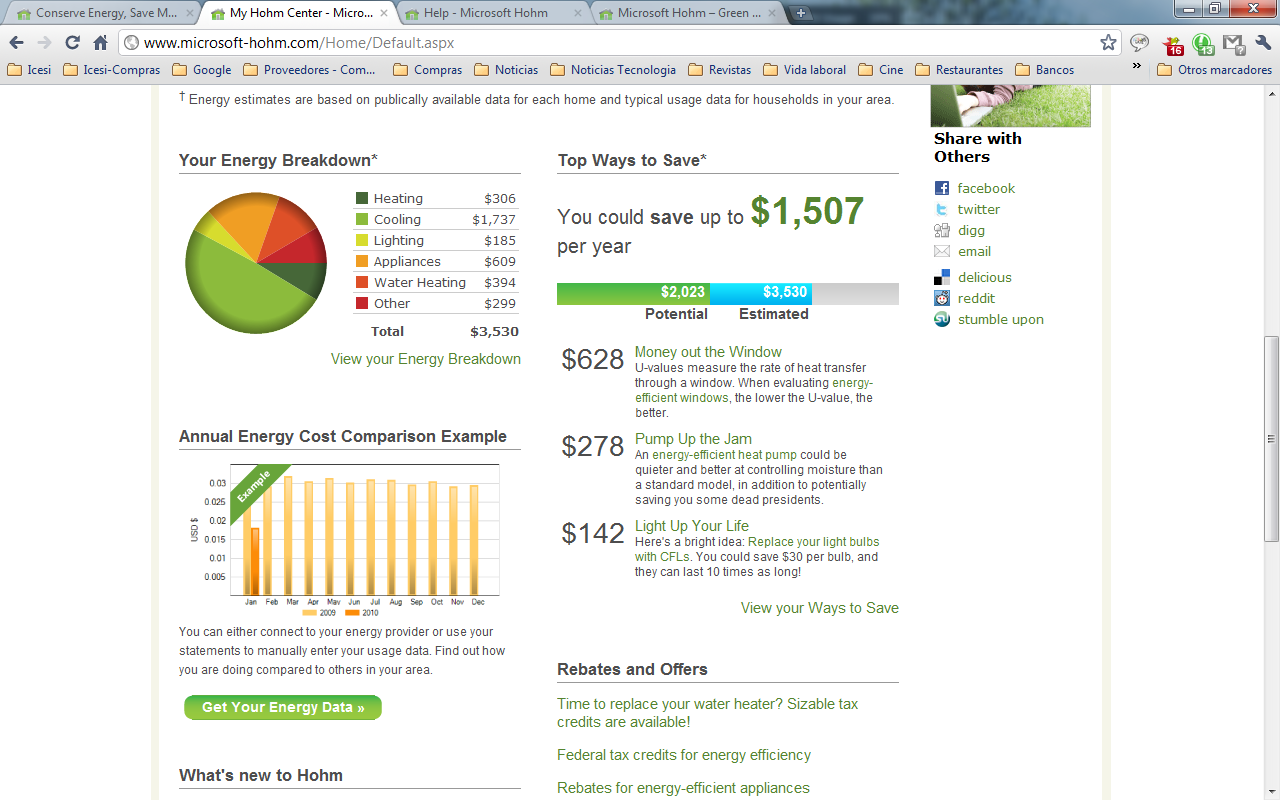Click the green Cooling legend swatch
The width and height of the screenshot is (1280, 800).
362,220
